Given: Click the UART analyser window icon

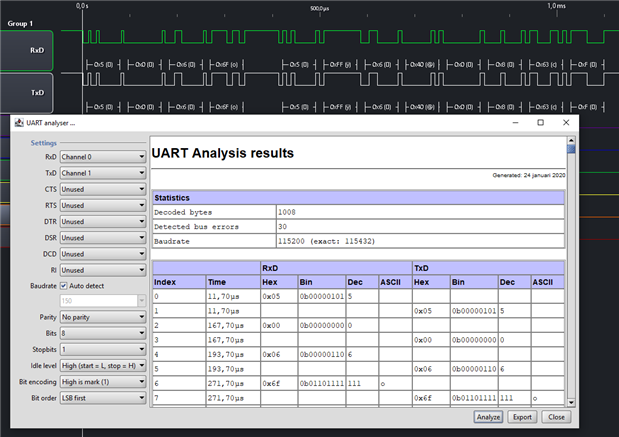Looking at the screenshot, I should coord(19,122).
